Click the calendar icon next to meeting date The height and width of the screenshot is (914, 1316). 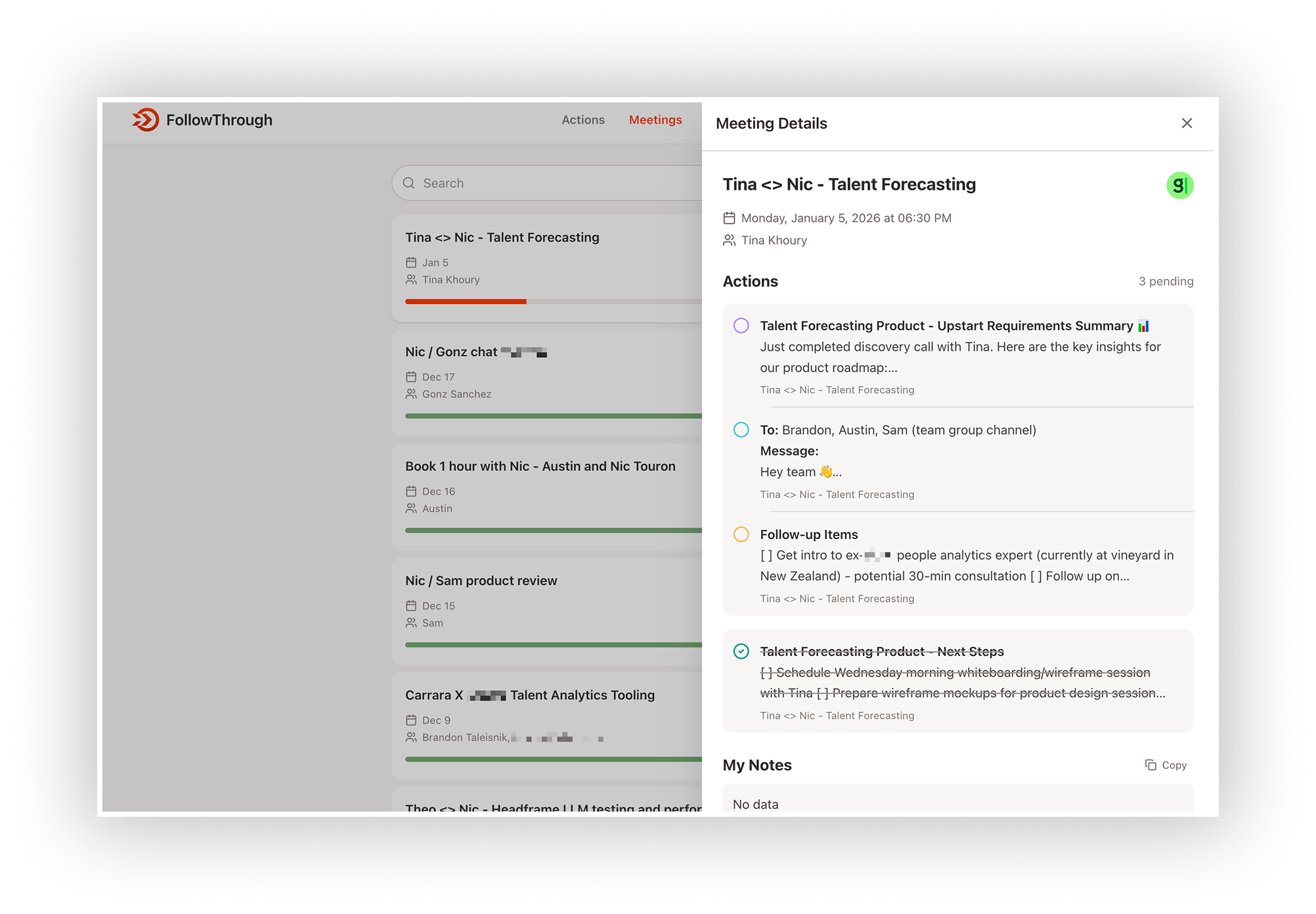point(729,218)
